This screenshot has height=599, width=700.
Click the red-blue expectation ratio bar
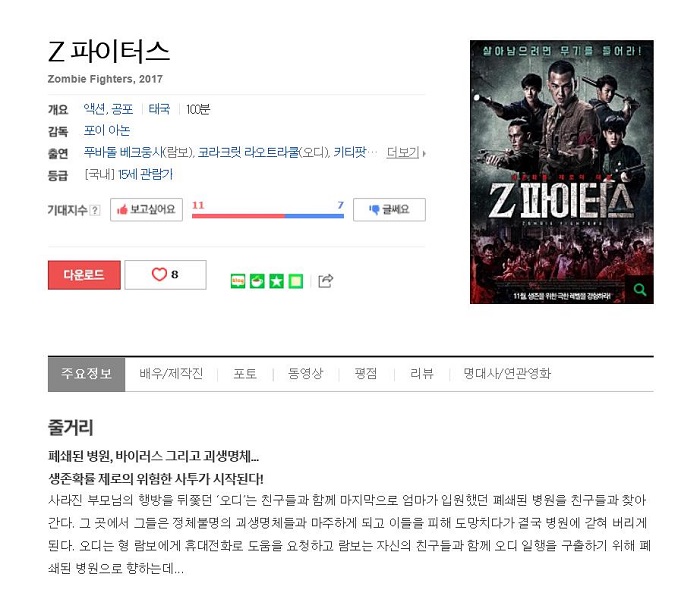point(268,216)
